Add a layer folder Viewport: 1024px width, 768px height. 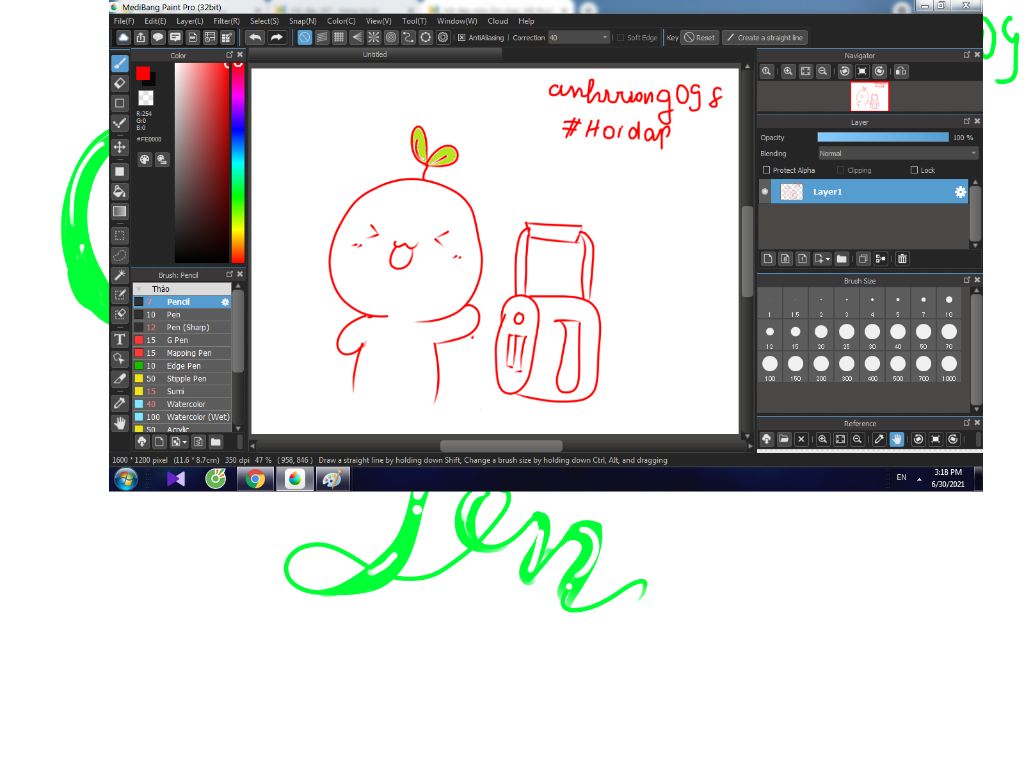click(842, 259)
